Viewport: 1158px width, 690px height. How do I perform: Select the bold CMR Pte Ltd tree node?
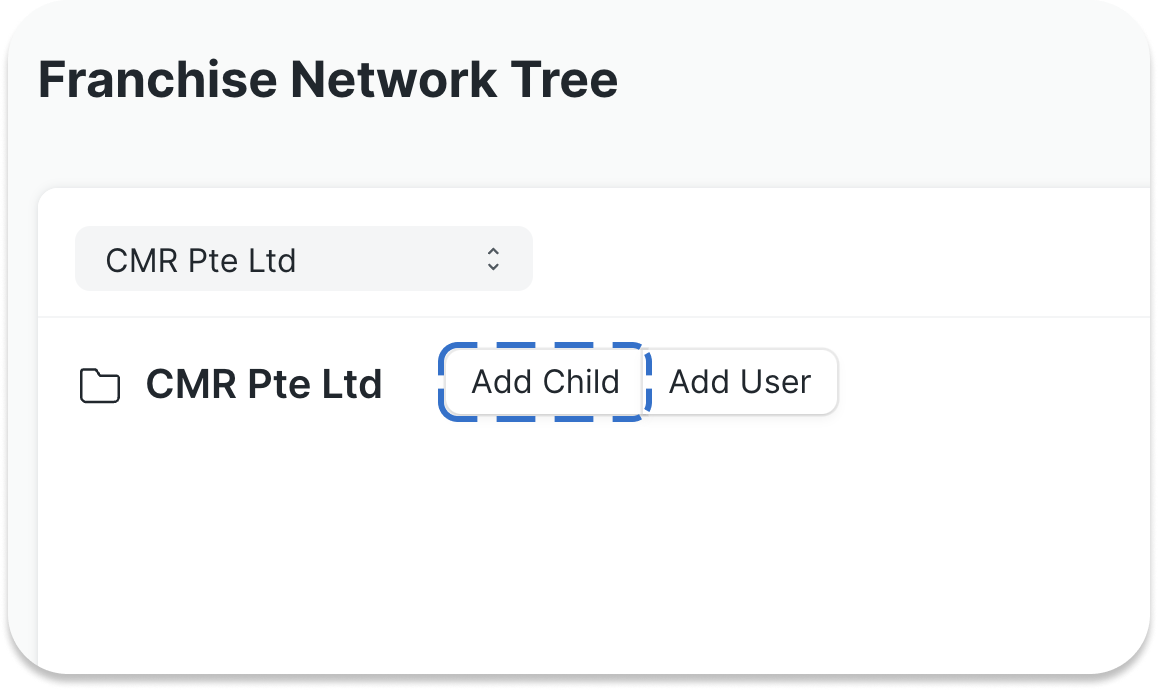(264, 384)
